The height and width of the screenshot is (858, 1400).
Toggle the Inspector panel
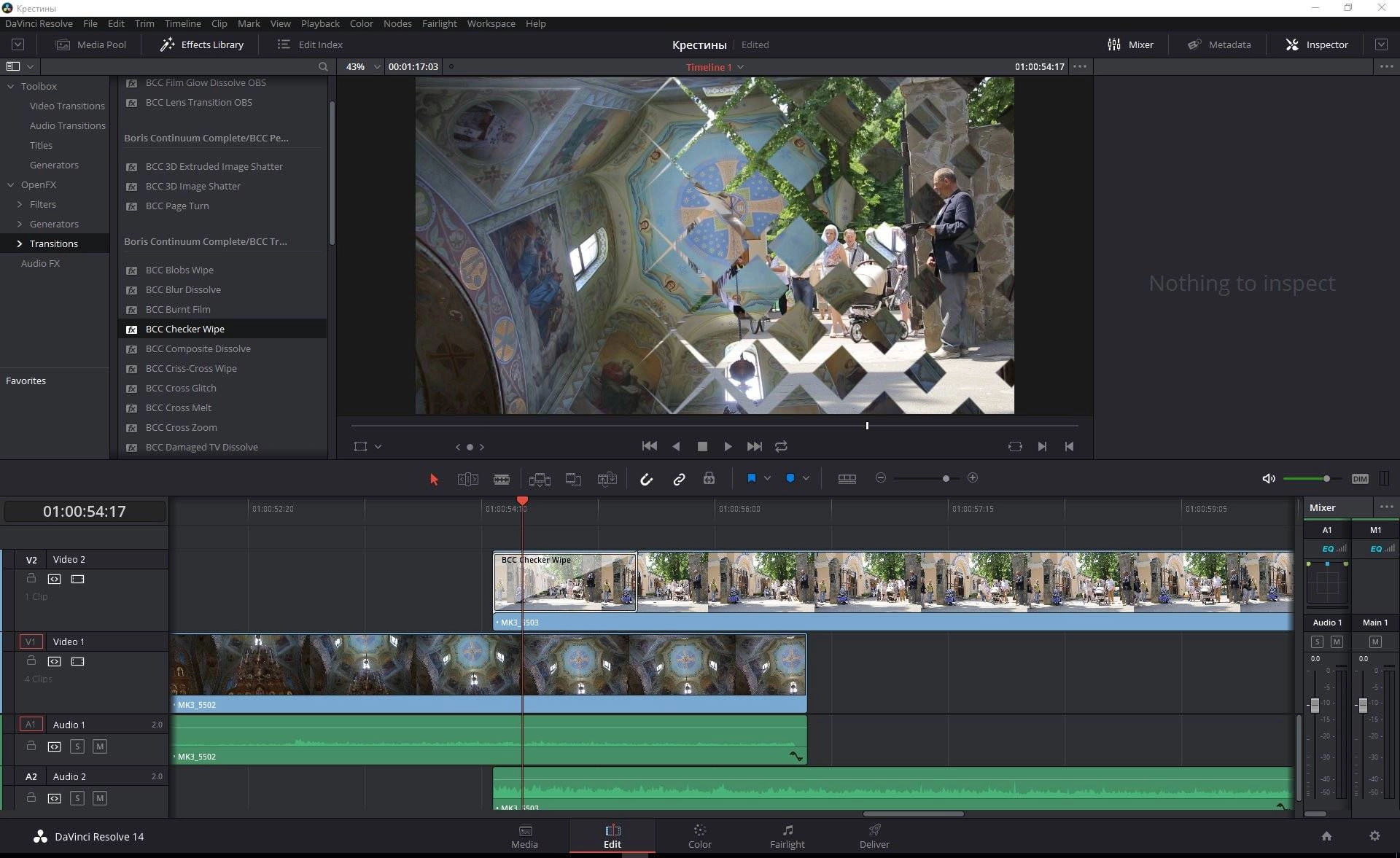click(1317, 44)
